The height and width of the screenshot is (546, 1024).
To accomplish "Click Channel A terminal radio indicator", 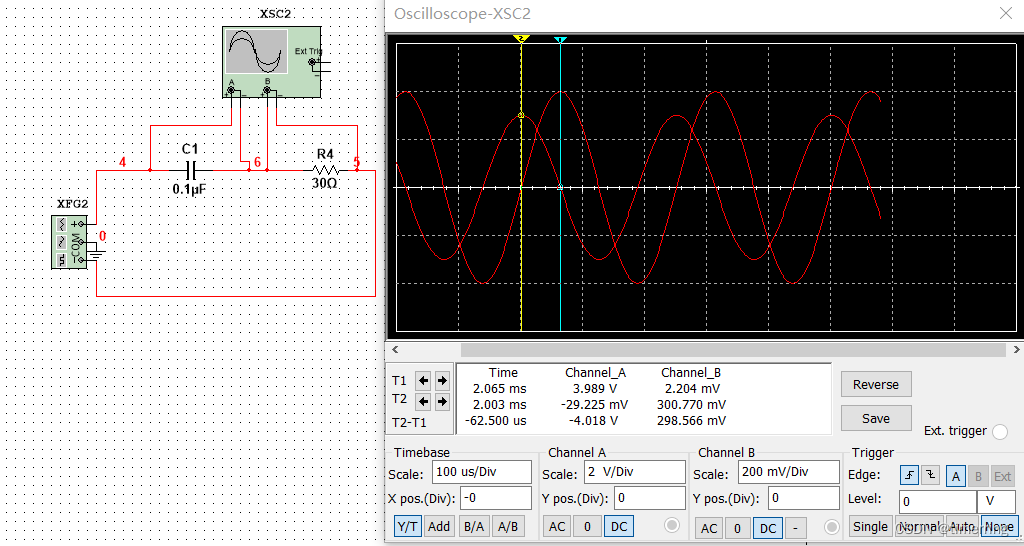I will click(x=673, y=526).
